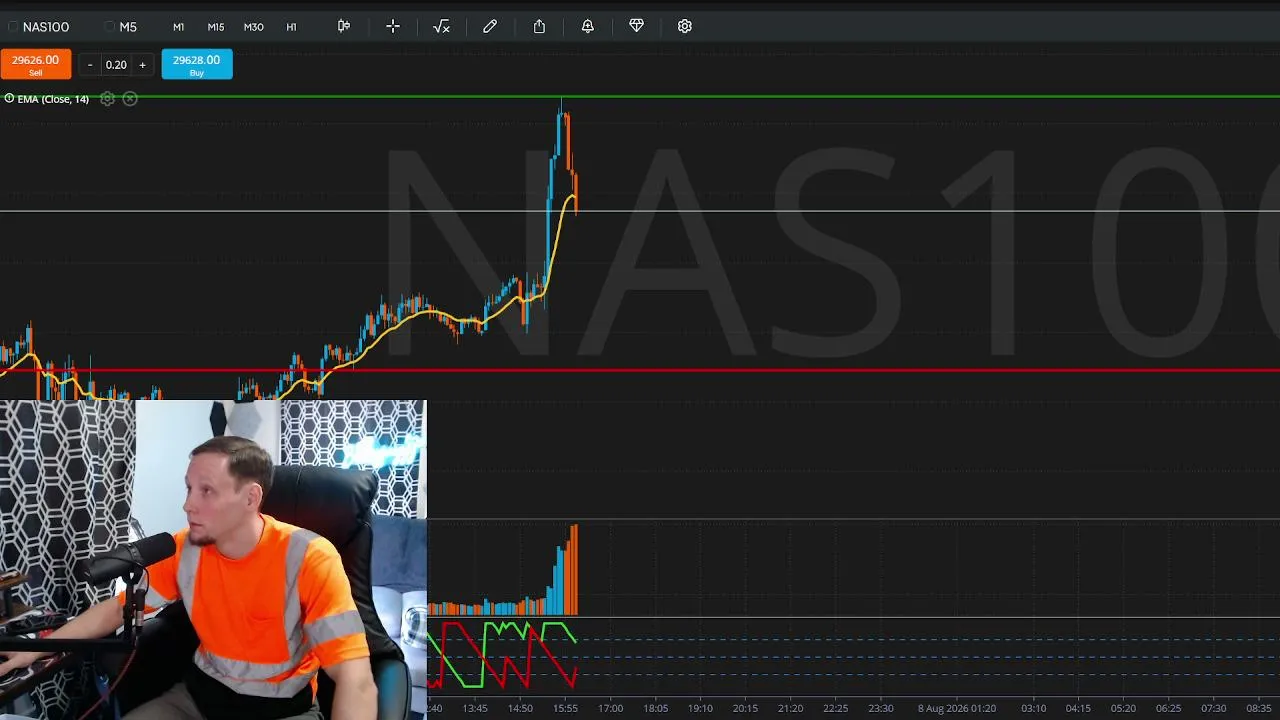Click the diamond premium icon

(x=636, y=26)
